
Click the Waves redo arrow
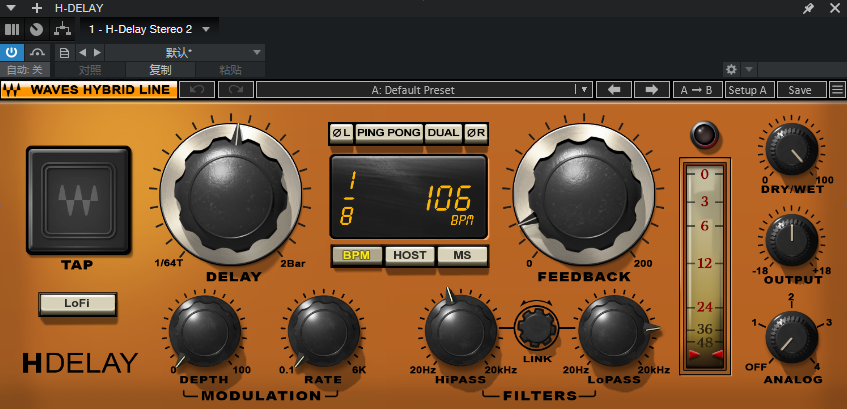[236, 90]
